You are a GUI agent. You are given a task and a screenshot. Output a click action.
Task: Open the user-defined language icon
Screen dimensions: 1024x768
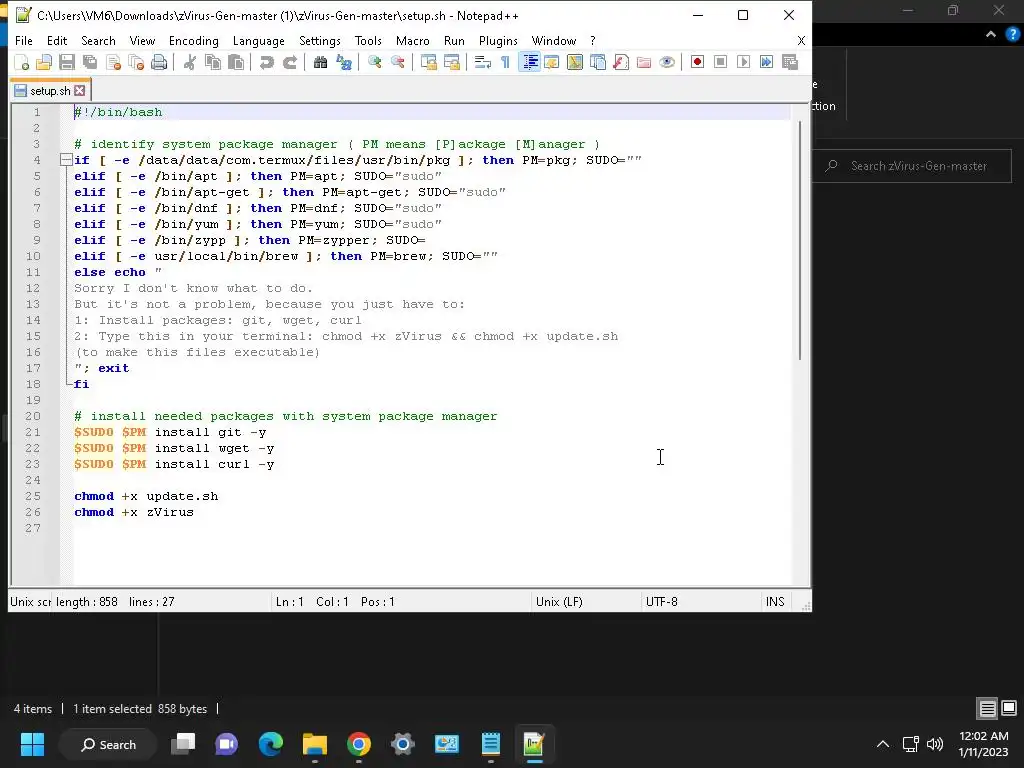click(x=552, y=62)
